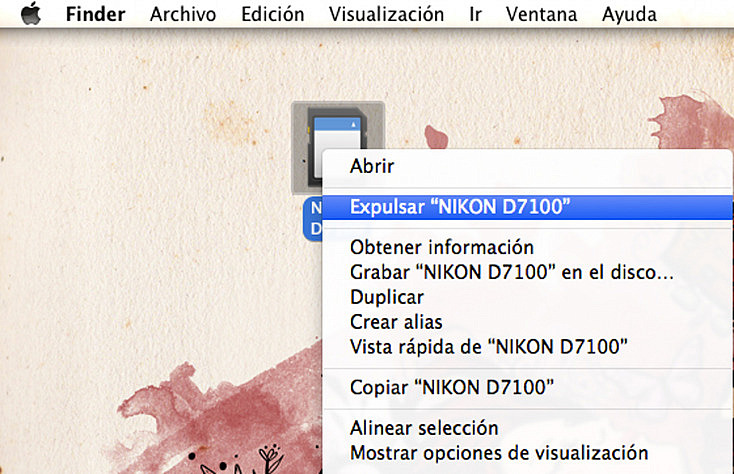734x474 pixels.
Task: Open the Finder menu
Action: coord(95,14)
